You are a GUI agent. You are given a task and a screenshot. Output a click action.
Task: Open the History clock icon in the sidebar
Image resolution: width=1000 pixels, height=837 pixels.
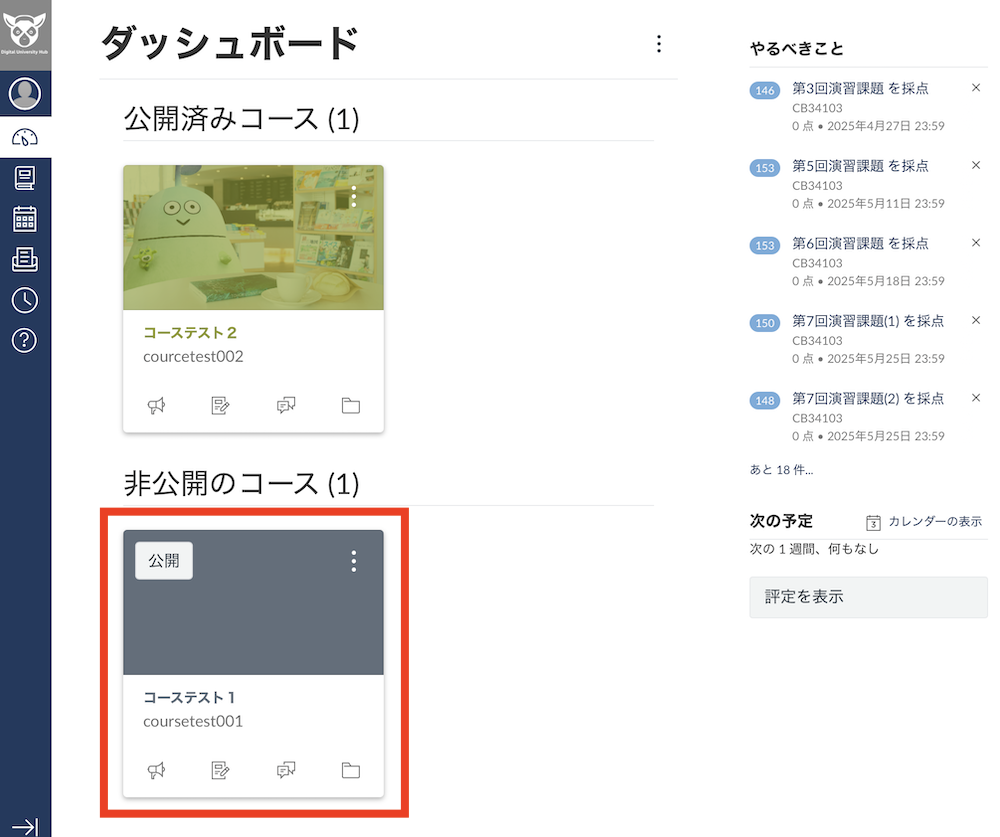(x=26, y=299)
